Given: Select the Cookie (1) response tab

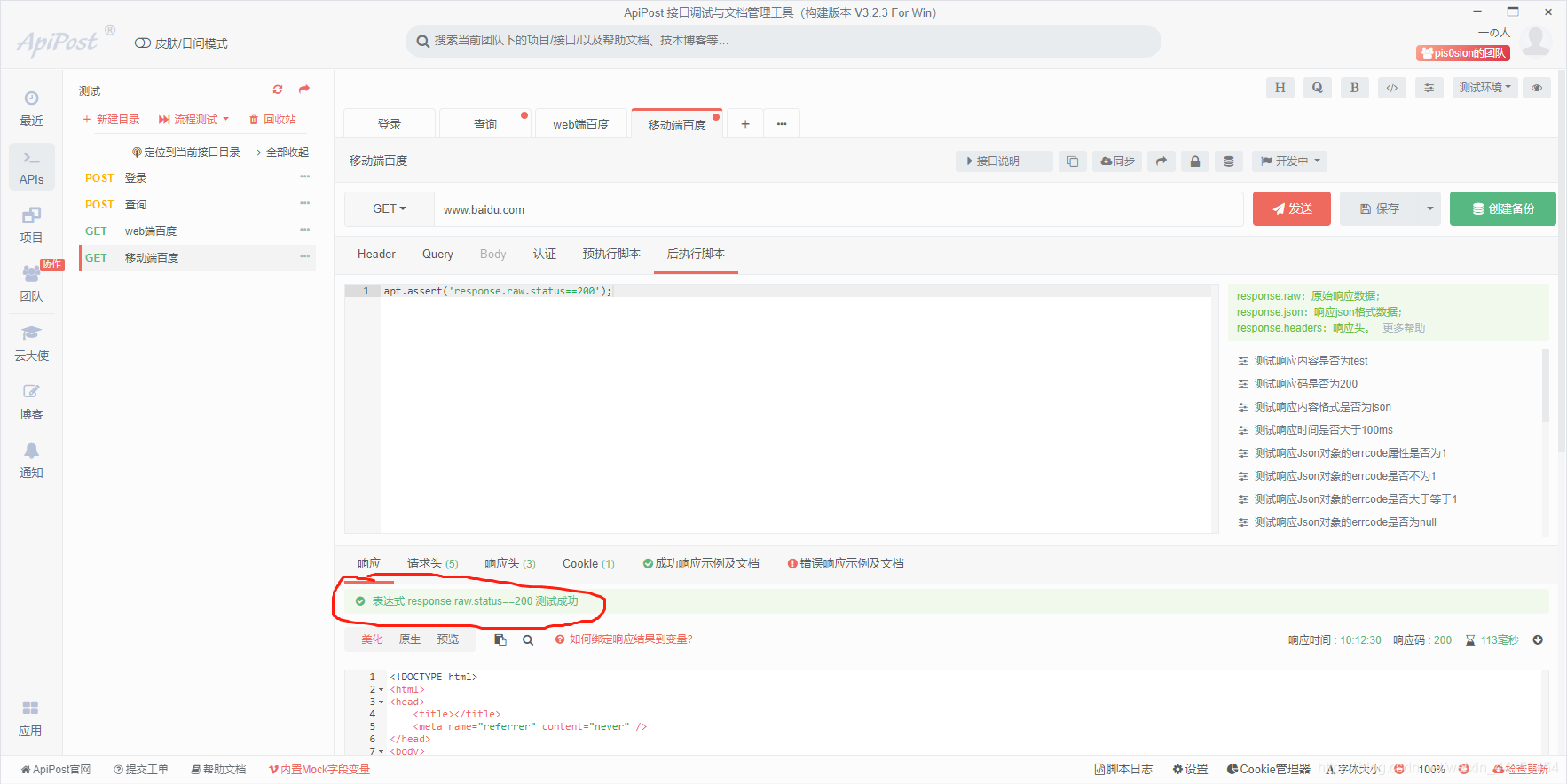Looking at the screenshot, I should [588, 564].
